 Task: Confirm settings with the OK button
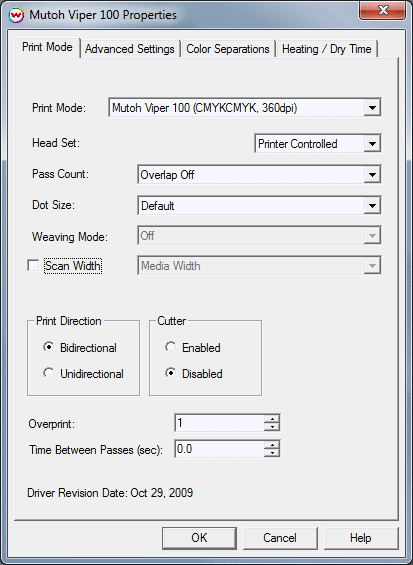(199, 538)
